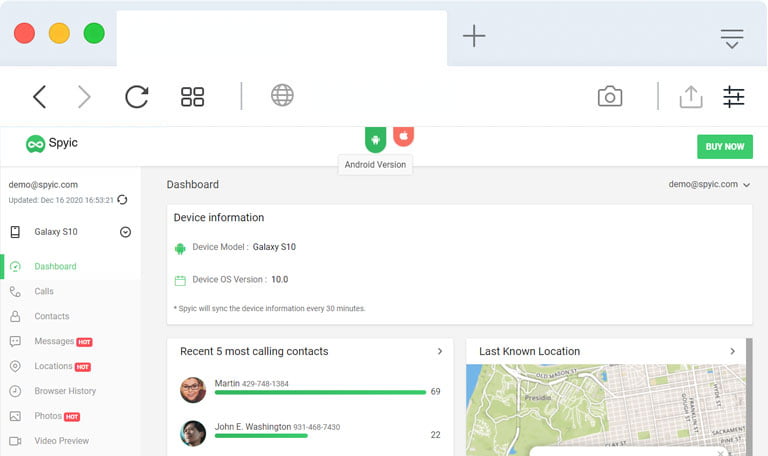Click the Spyic logo

click(52, 144)
